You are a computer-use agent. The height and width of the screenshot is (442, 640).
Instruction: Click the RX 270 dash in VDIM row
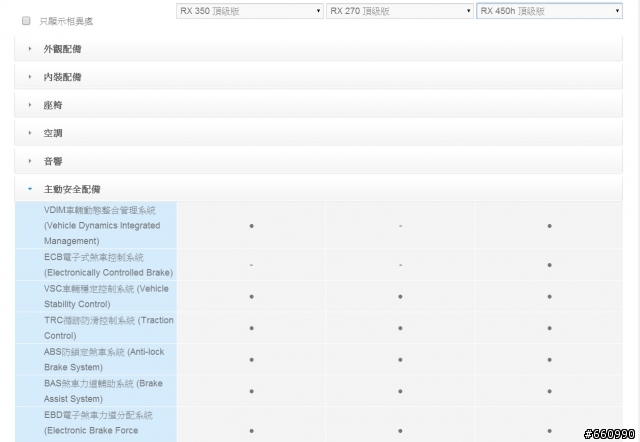pyautogui.click(x=400, y=226)
